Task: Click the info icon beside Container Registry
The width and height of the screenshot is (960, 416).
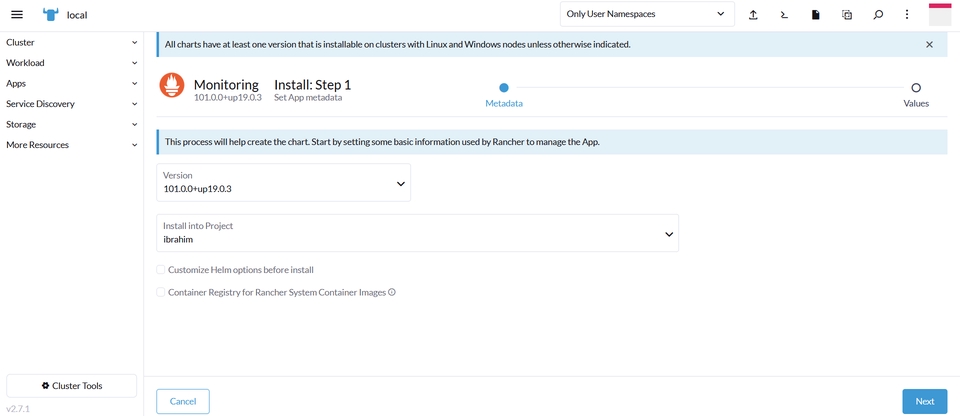Action: click(x=392, y=292)
